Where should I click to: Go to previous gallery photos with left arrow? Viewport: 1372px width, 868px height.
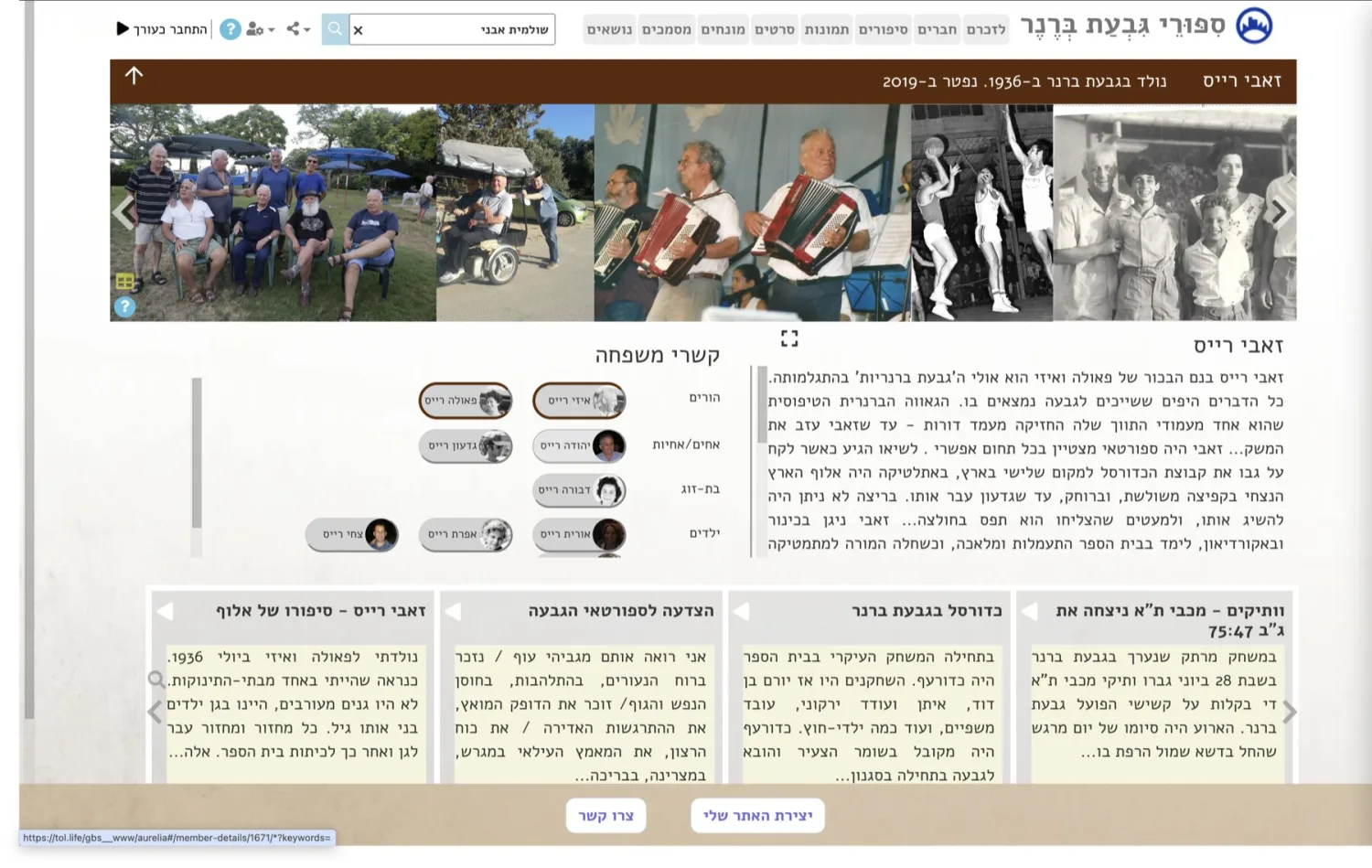(x=123, y=212)
